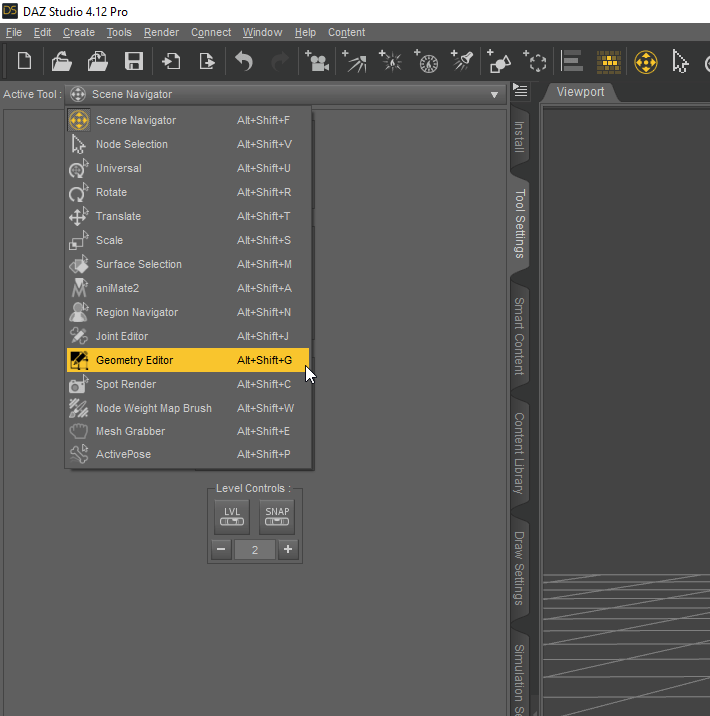Select Node Weight Map Brush tool
The height and width of the screenshot is (716, 710).
tap(189, 408)
